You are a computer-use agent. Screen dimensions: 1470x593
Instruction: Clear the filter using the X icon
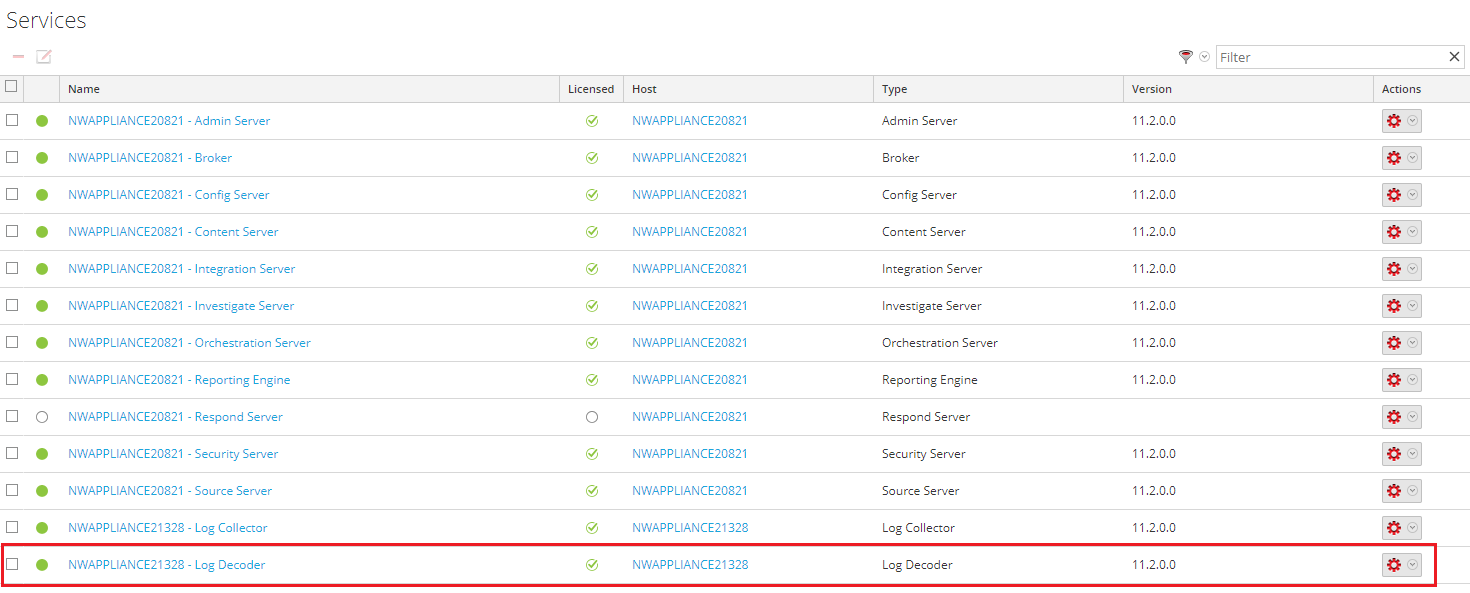pyautogui.click(x=1455, y=57)
